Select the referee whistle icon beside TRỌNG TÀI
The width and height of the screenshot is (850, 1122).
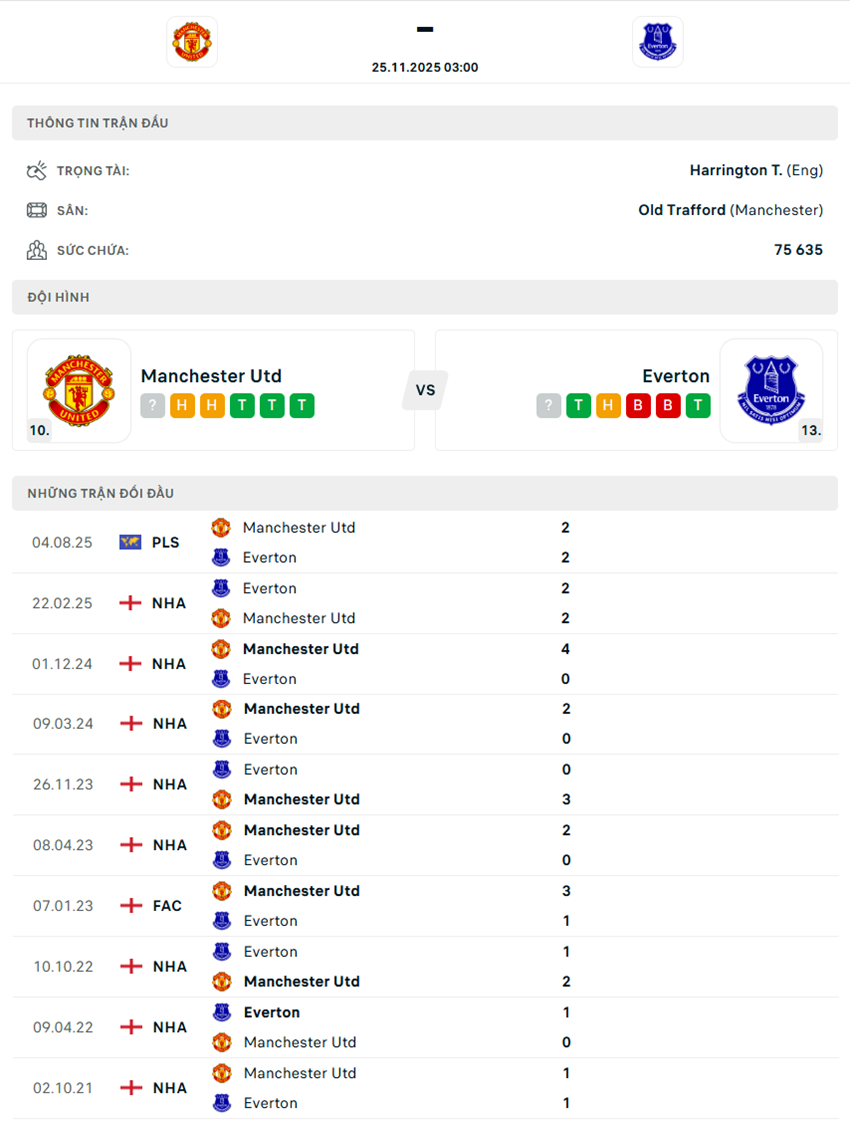tap(37, 170)
